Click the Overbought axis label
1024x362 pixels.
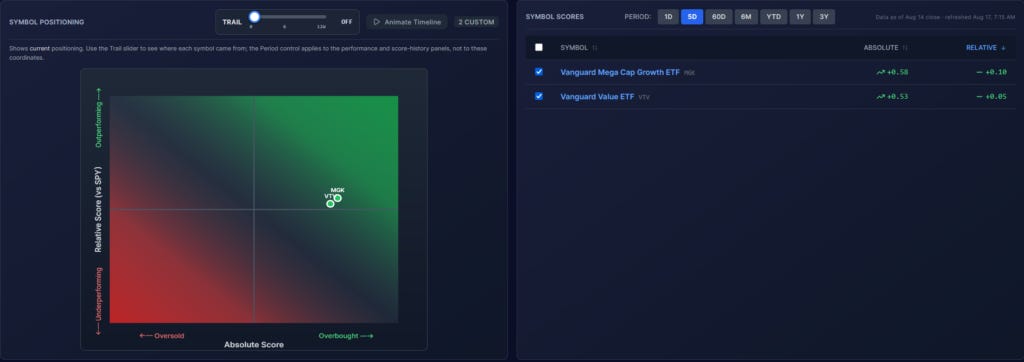[x=346, y=336]
